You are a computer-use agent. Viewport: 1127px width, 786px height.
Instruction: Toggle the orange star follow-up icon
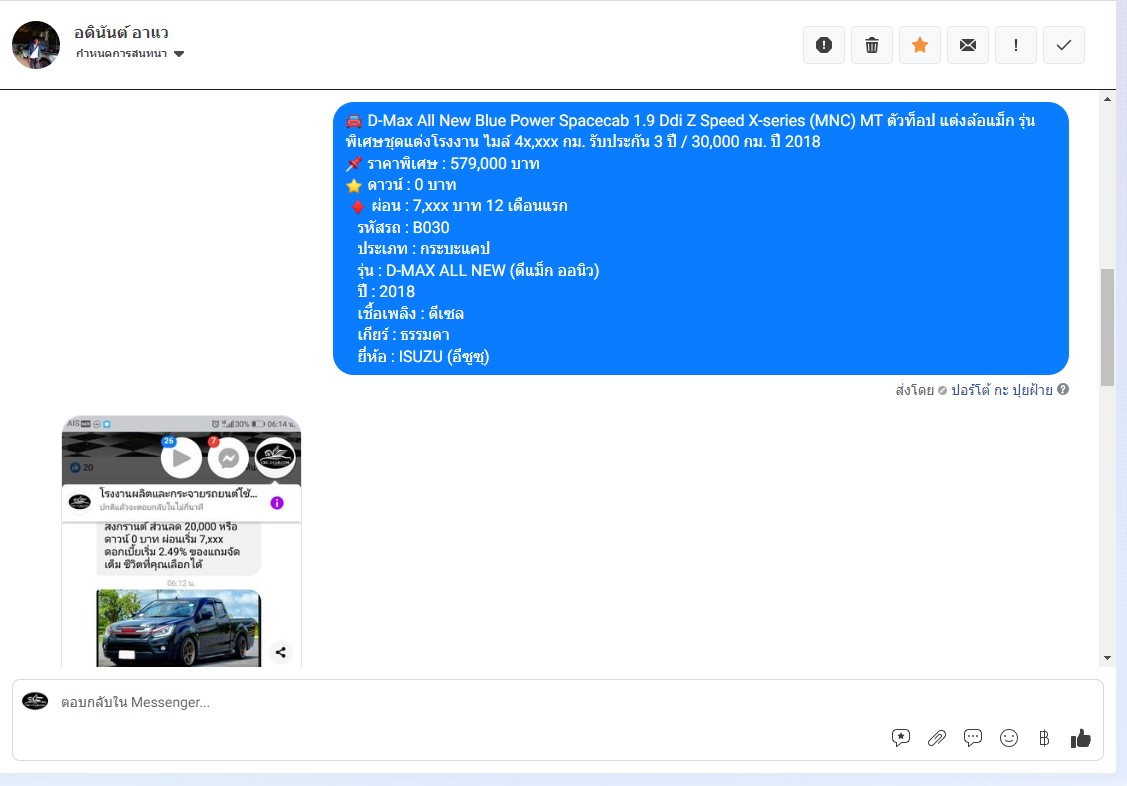[x=920, y=45]
